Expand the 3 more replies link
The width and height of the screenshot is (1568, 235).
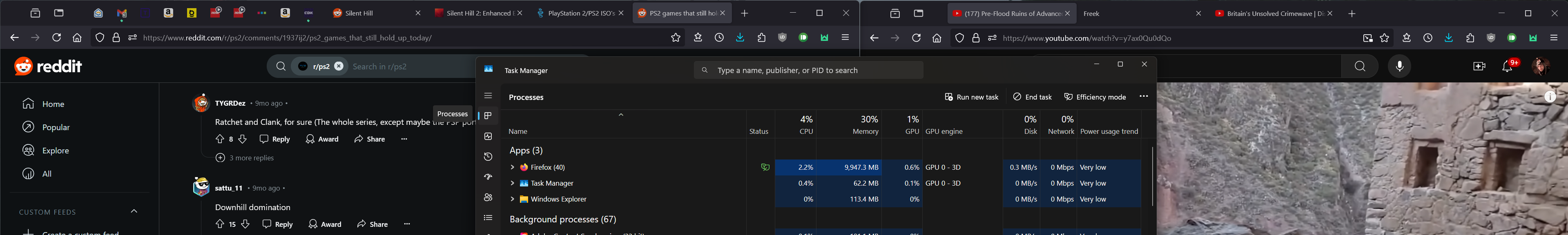(245, 158)
